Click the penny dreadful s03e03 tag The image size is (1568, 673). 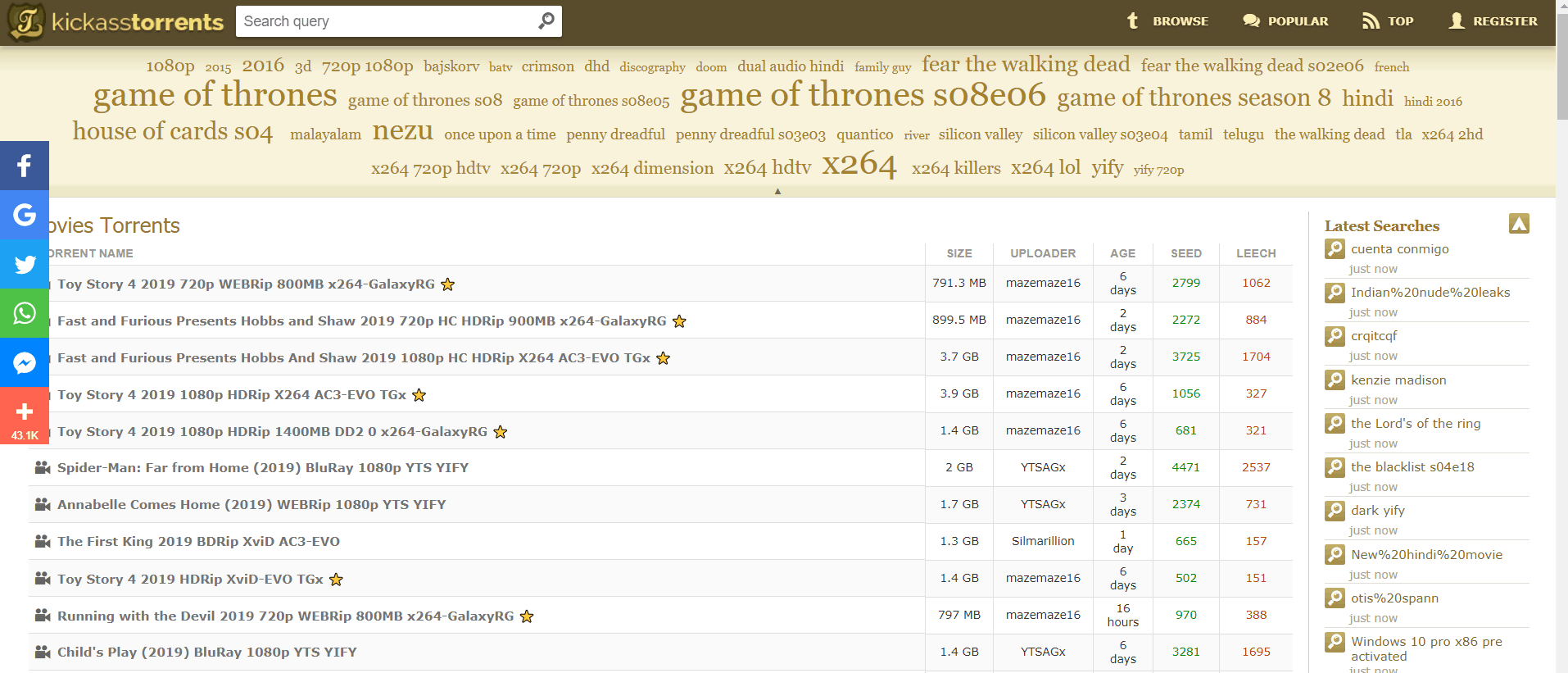click(x=750, y=134)
